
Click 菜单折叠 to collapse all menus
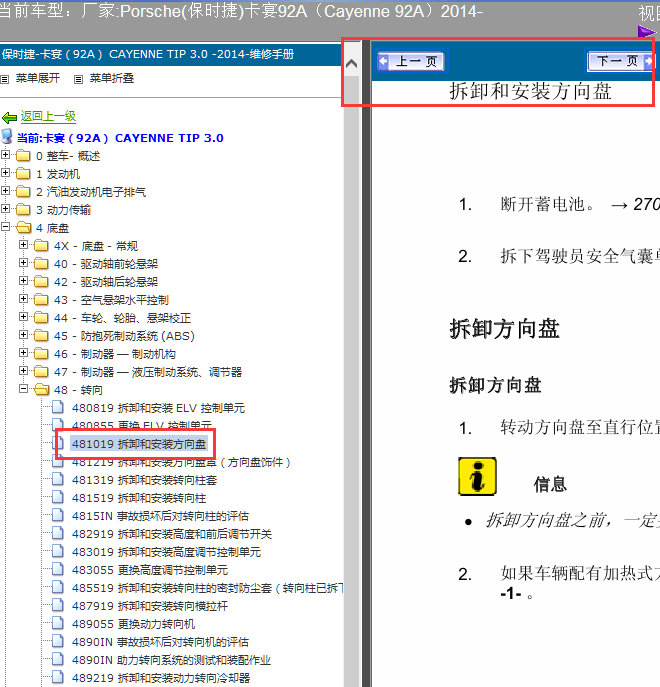point(112,78)
